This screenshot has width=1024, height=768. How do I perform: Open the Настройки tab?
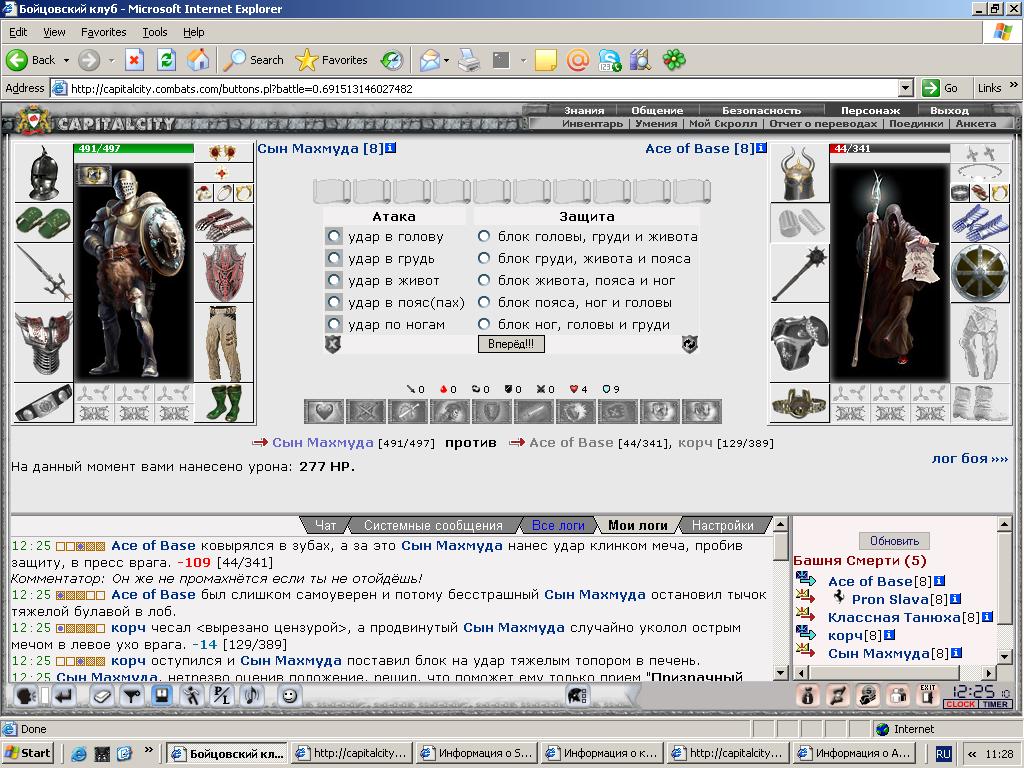tap(722, 525)
